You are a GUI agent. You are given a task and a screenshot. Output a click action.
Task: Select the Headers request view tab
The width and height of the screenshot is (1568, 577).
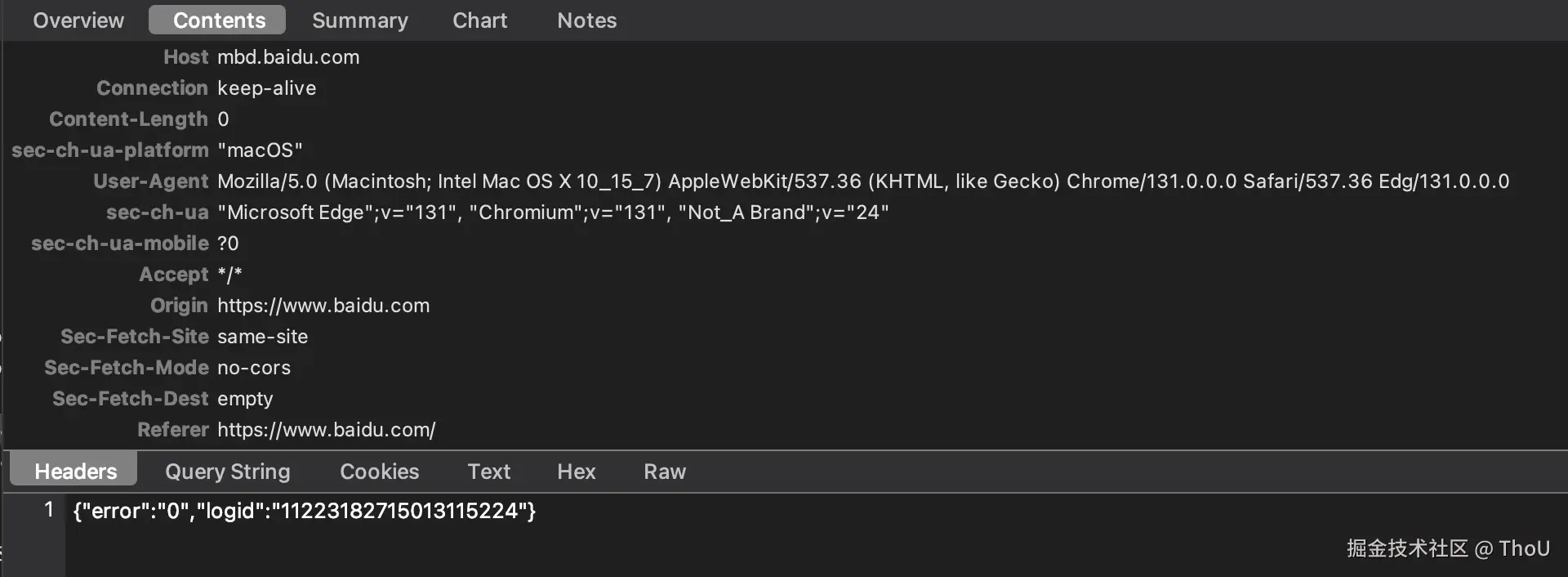coord(75,472)
